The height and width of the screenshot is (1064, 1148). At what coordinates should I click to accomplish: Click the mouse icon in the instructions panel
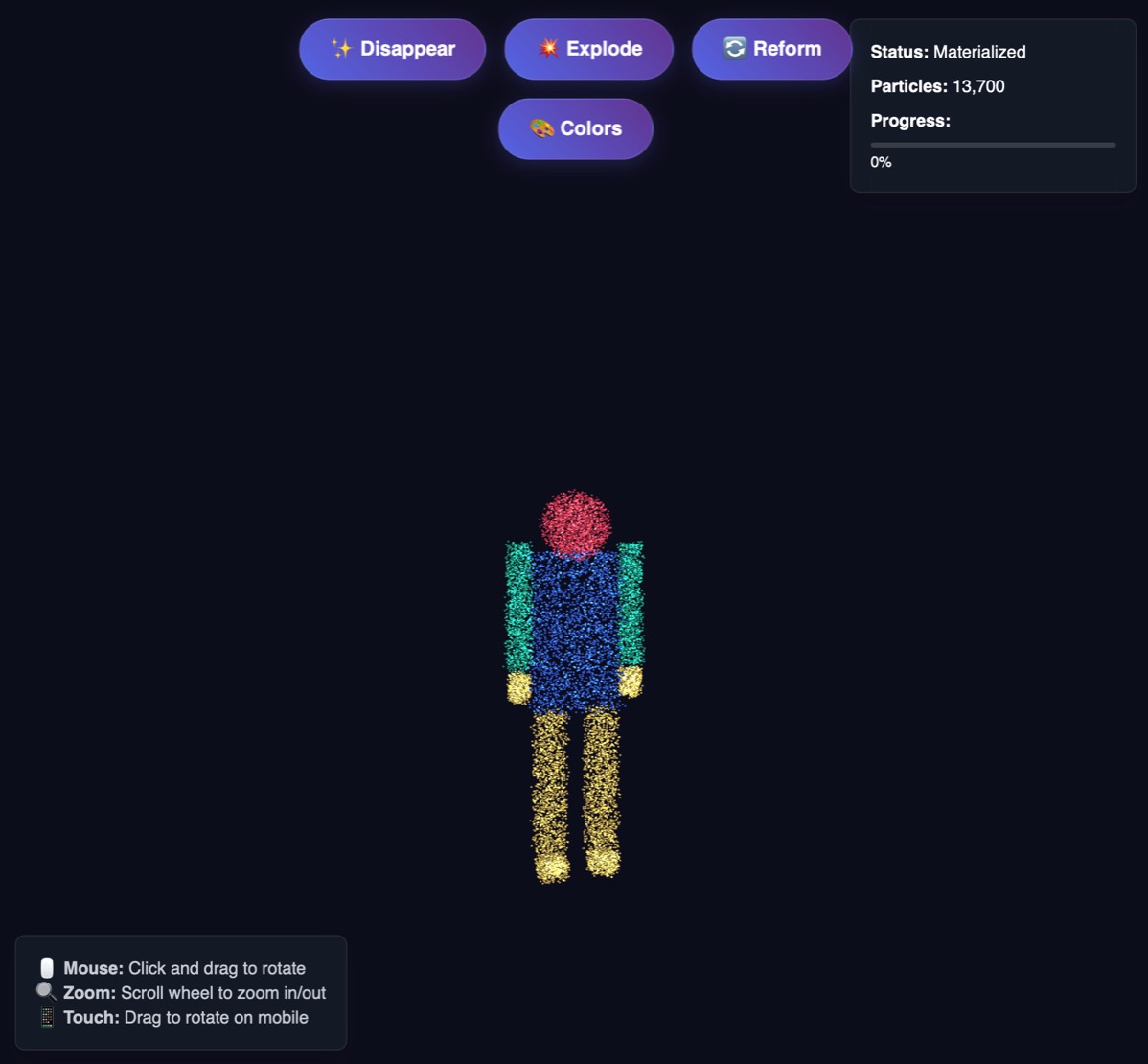coord(47,968)
